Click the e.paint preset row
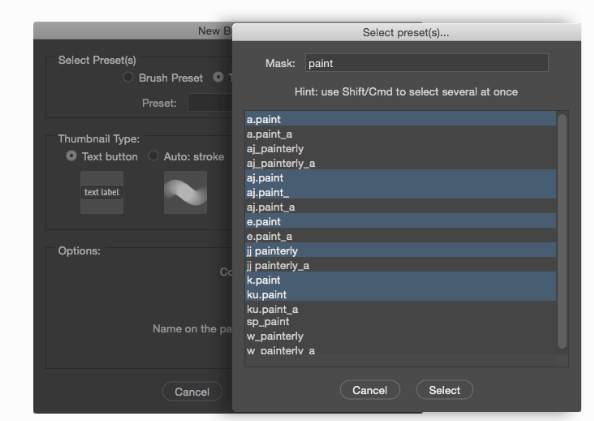The image size is (594, 421). (x=400, y=221)
